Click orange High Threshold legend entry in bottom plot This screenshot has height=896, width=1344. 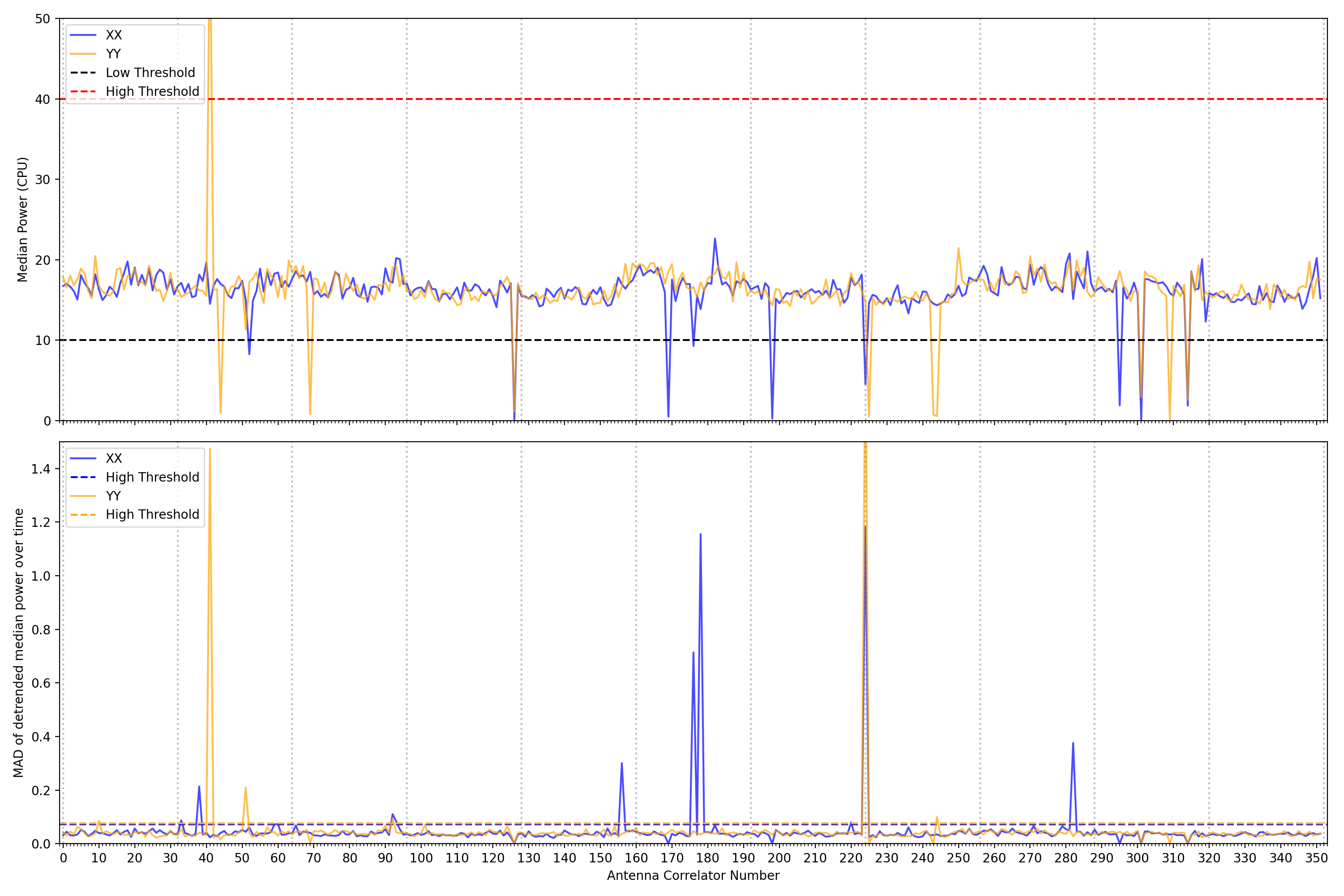(152, 514)
